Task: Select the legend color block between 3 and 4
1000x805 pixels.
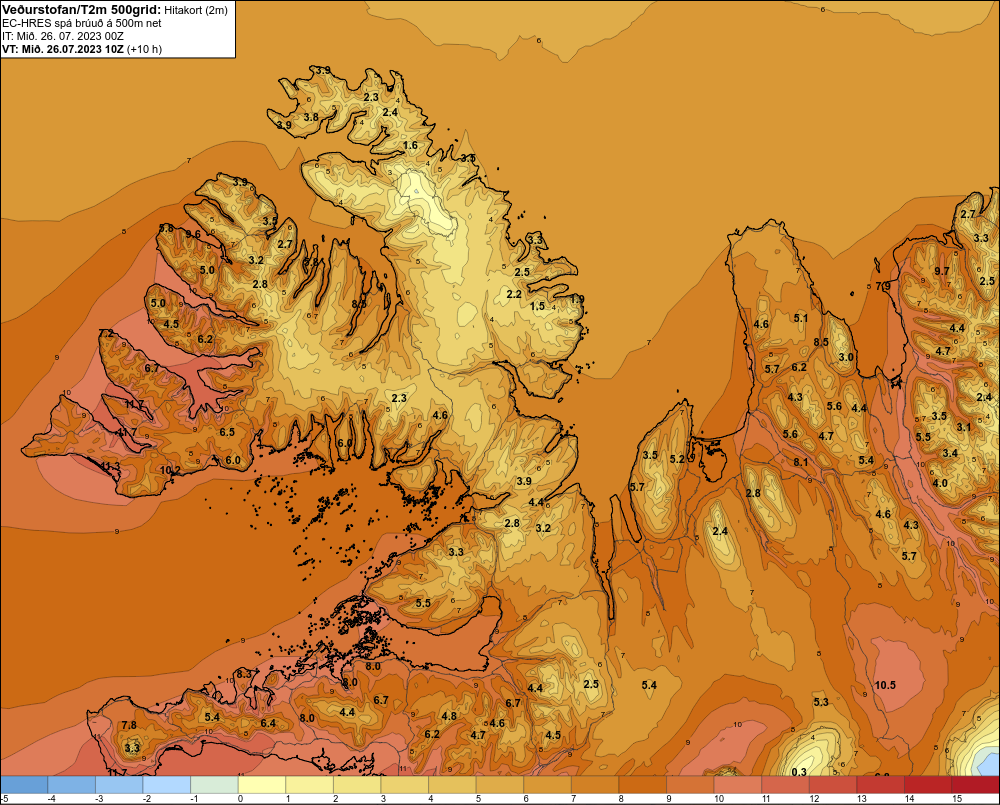Action: point(405,785)
